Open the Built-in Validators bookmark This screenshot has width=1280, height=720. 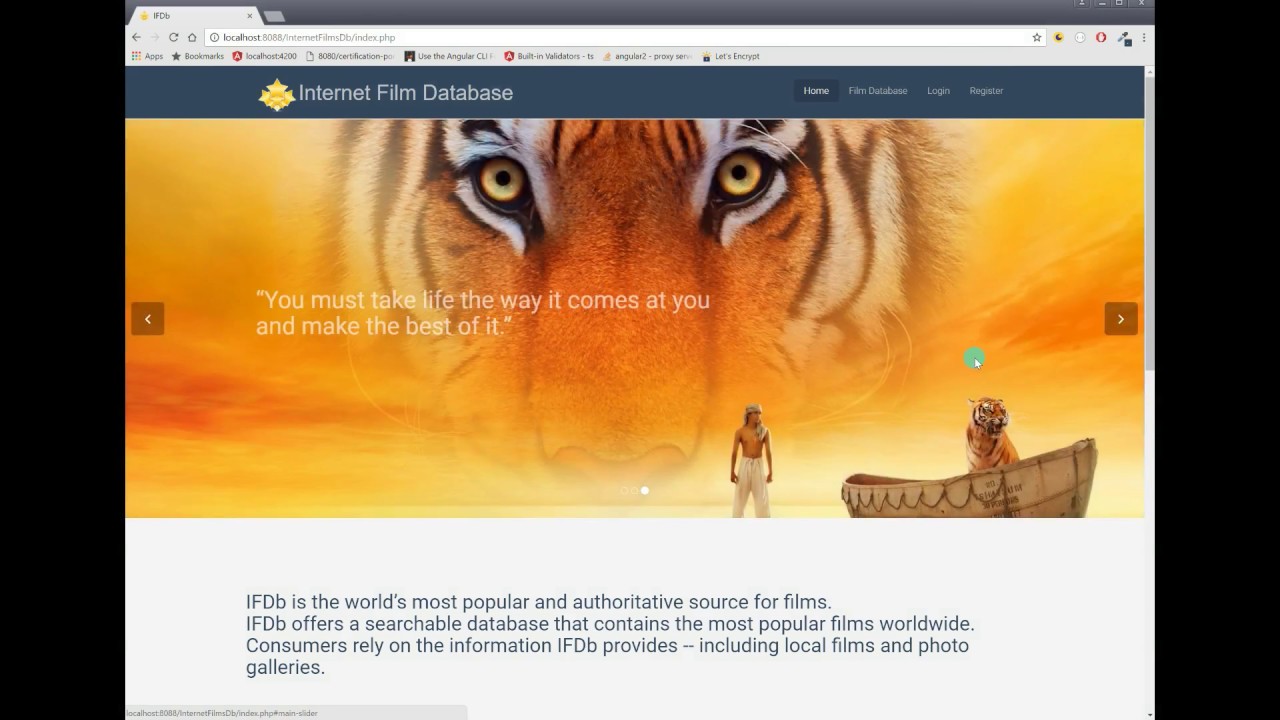pyautogui.click(x=549, y=56)
